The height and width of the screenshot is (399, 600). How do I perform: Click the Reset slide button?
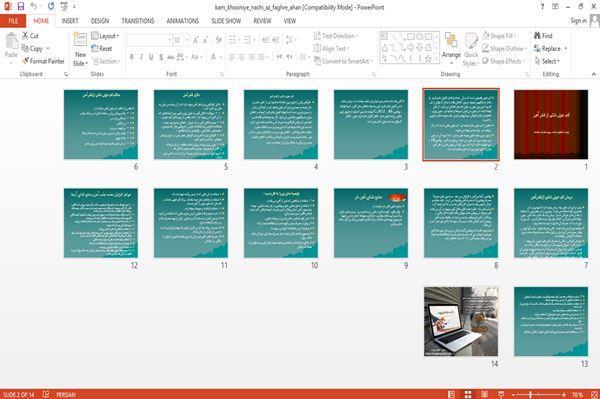point(102,49)
